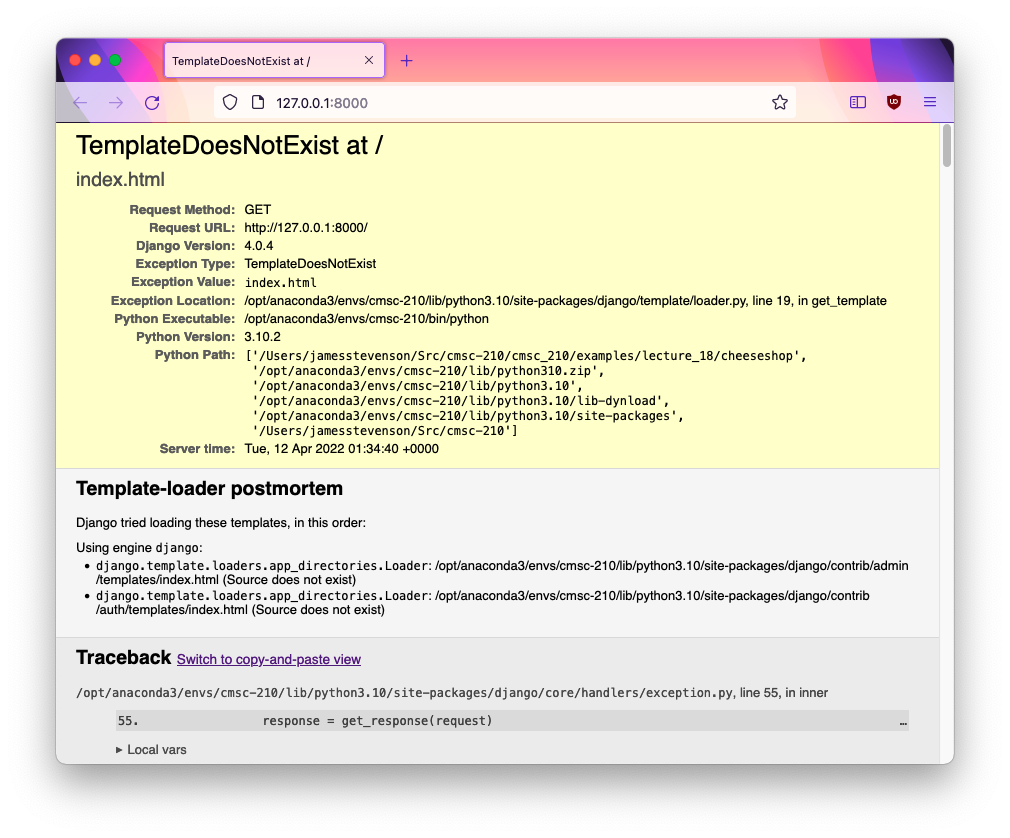Focus the 127.0.0.1:8000 address bar

point(500,102)
